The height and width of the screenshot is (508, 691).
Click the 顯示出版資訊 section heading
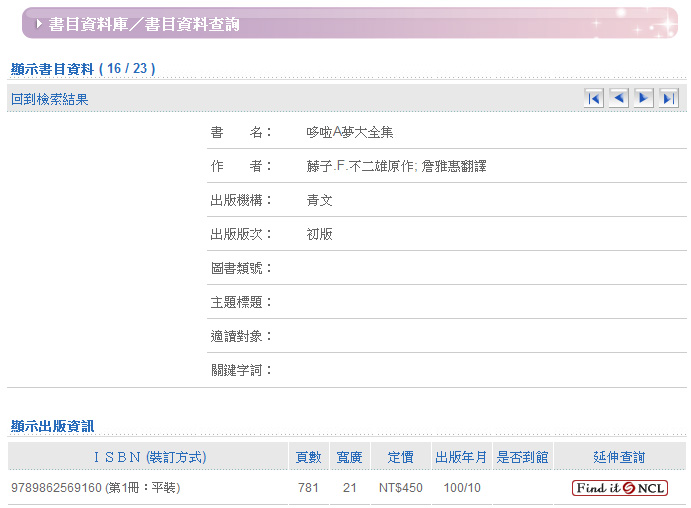coord(52,426)
